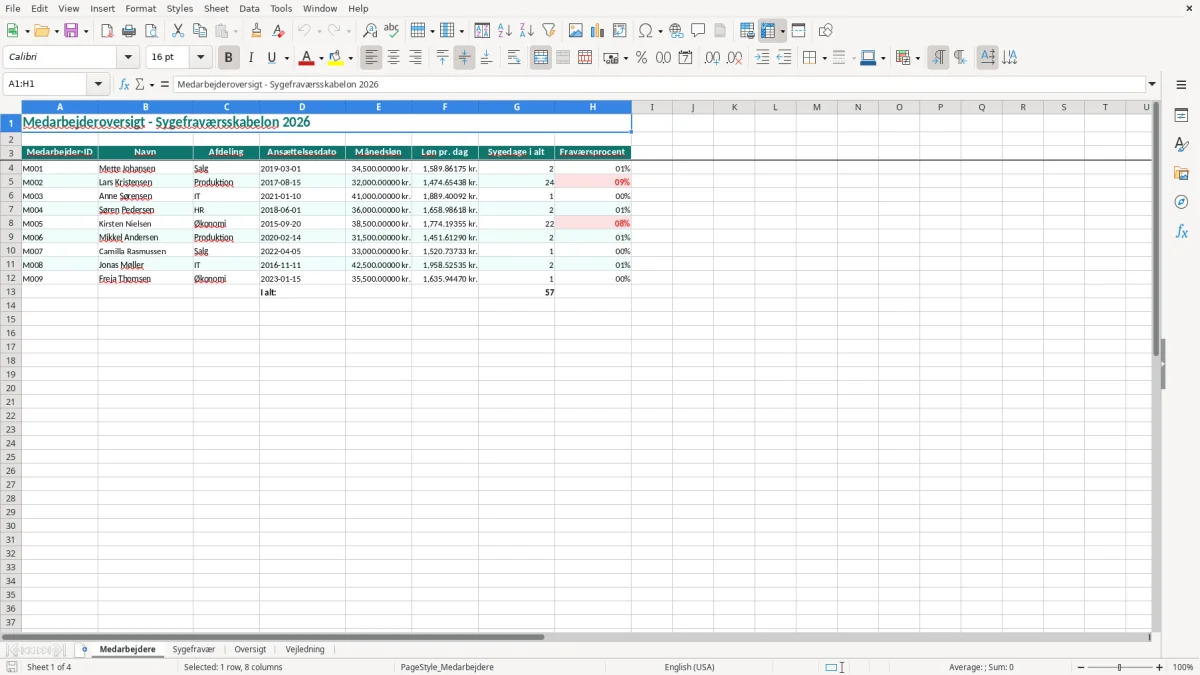This screenshot has height=675, width=1200.
Task: Open the Gallery panel in the sidebar
Action: [1181, 173]
